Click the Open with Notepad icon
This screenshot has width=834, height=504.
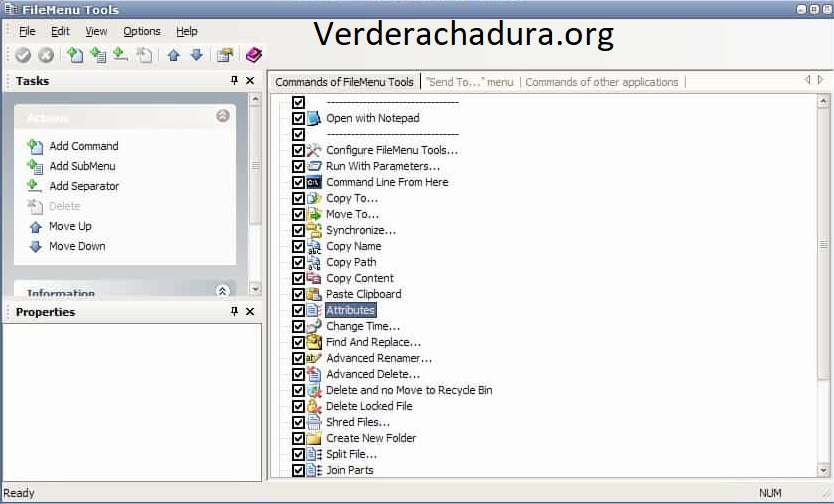tap(314, 118)
